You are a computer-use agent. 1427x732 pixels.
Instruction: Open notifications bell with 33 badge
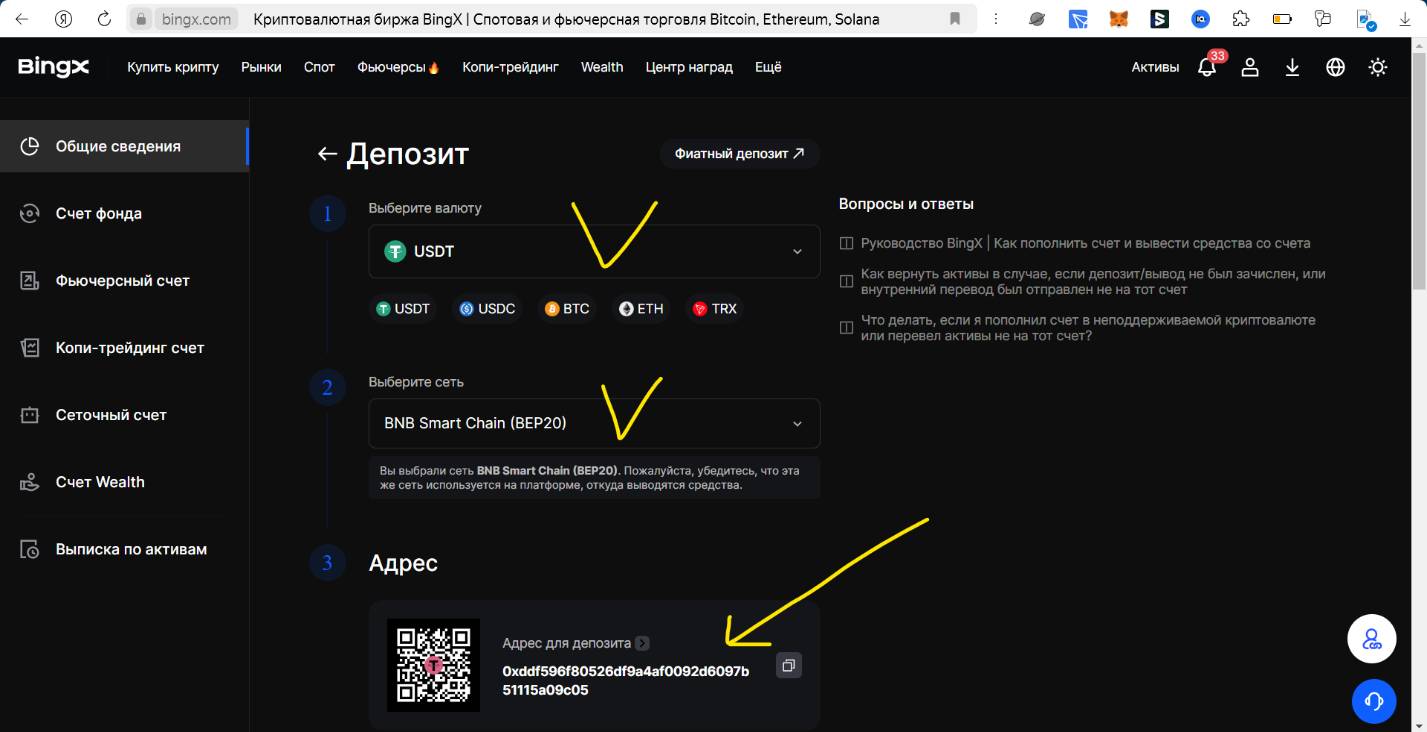coord(1207,67)
